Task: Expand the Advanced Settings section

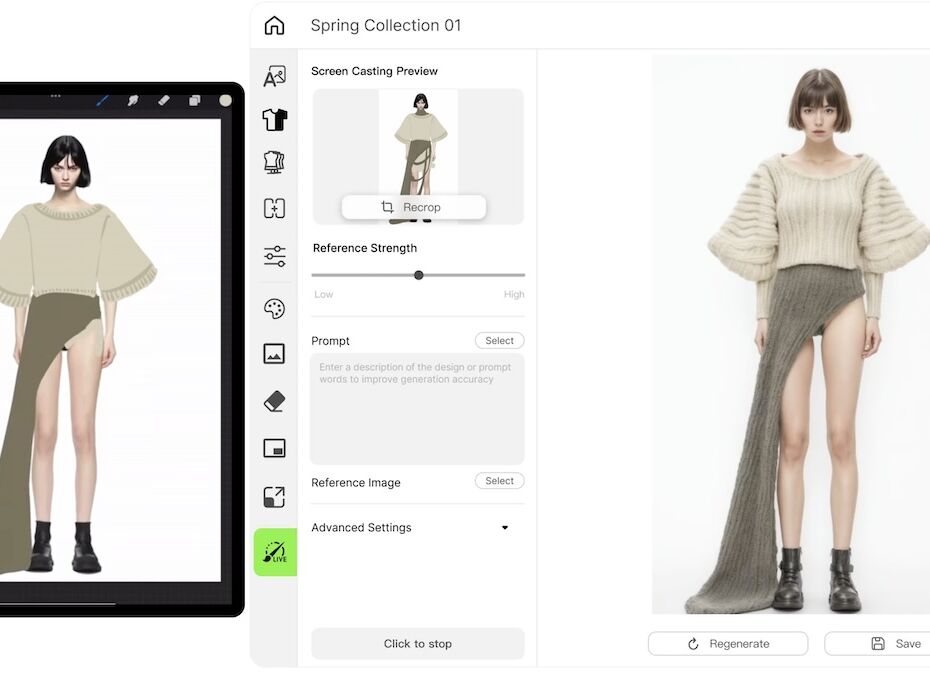Action: tap(505, 528)
